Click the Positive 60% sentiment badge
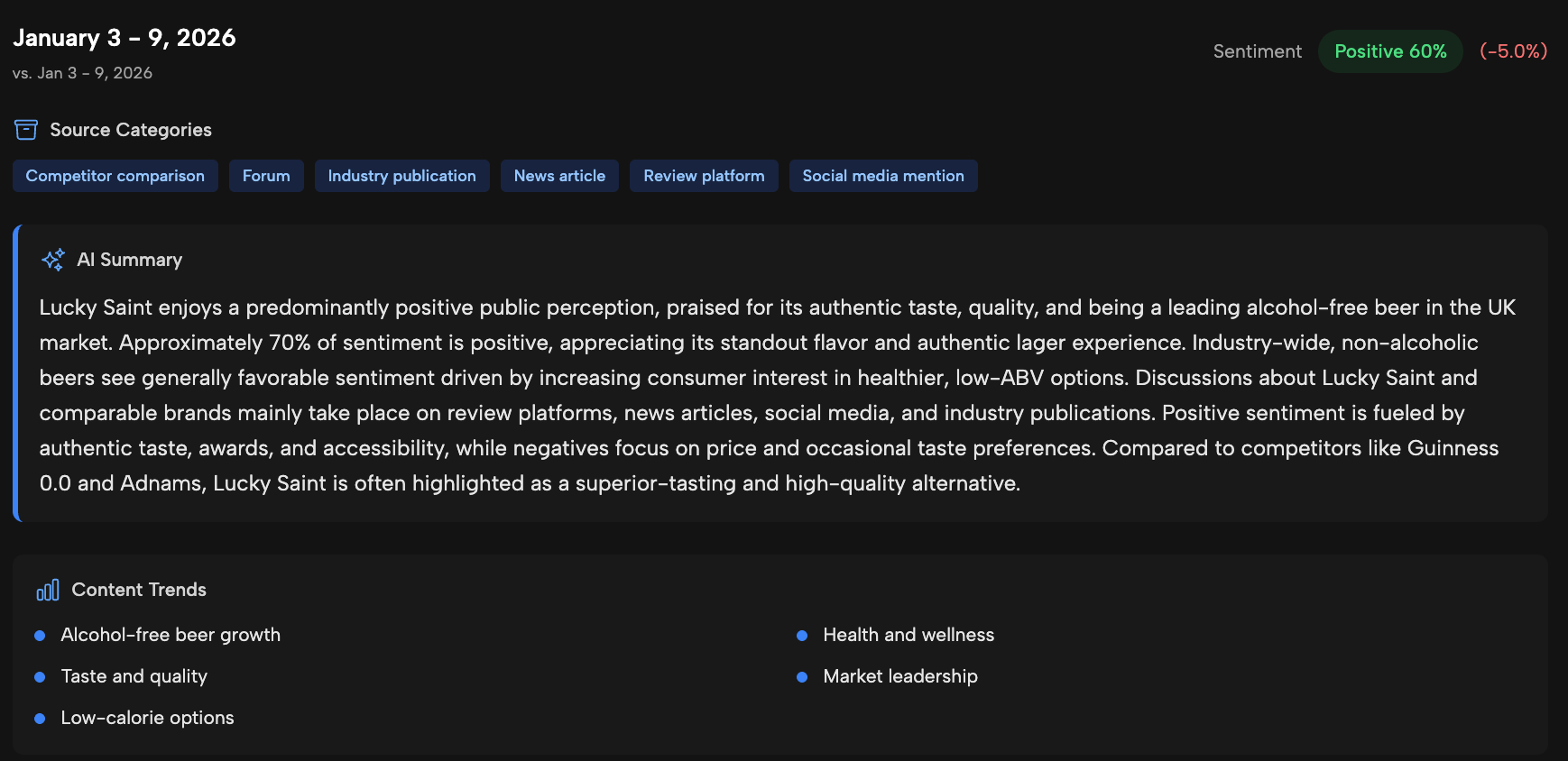 click(1390, 51)
